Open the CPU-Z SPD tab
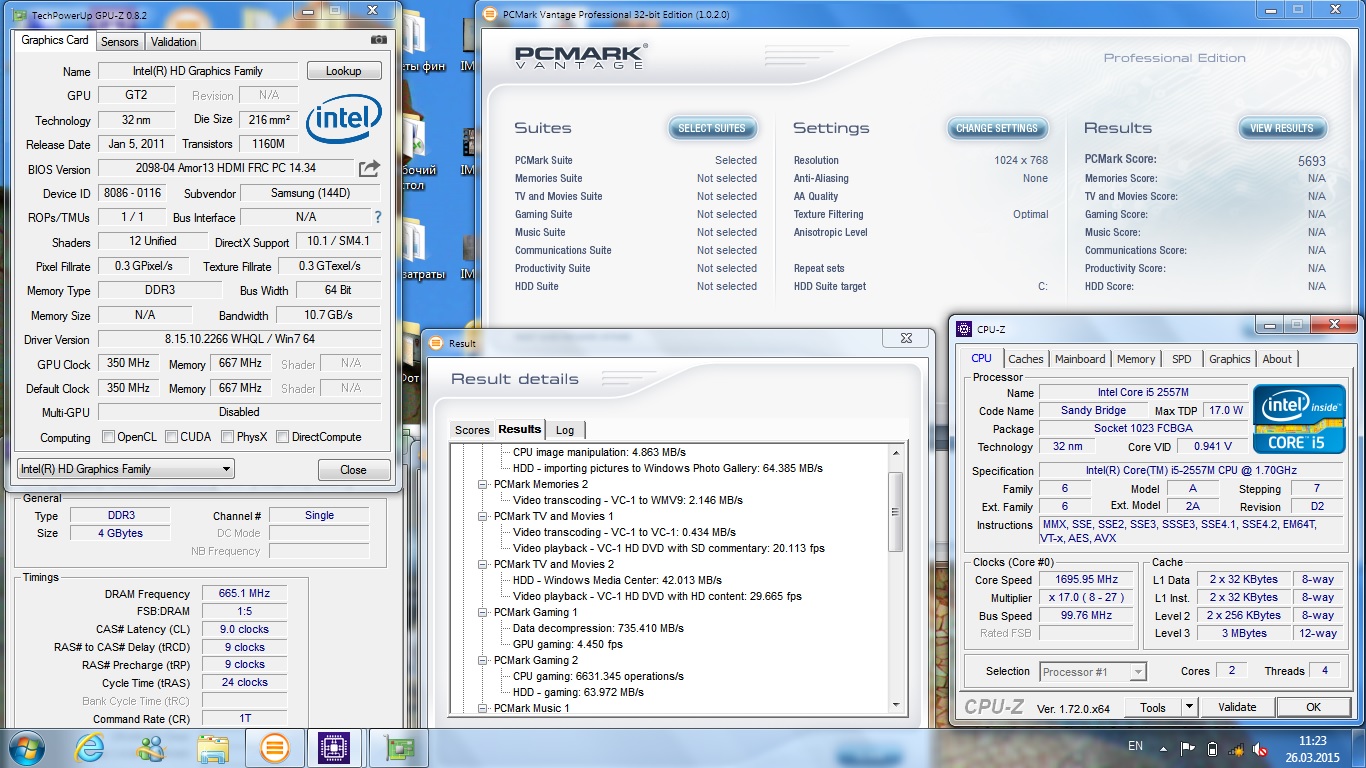1366x768 pixels. click(x=1182, y=359)
